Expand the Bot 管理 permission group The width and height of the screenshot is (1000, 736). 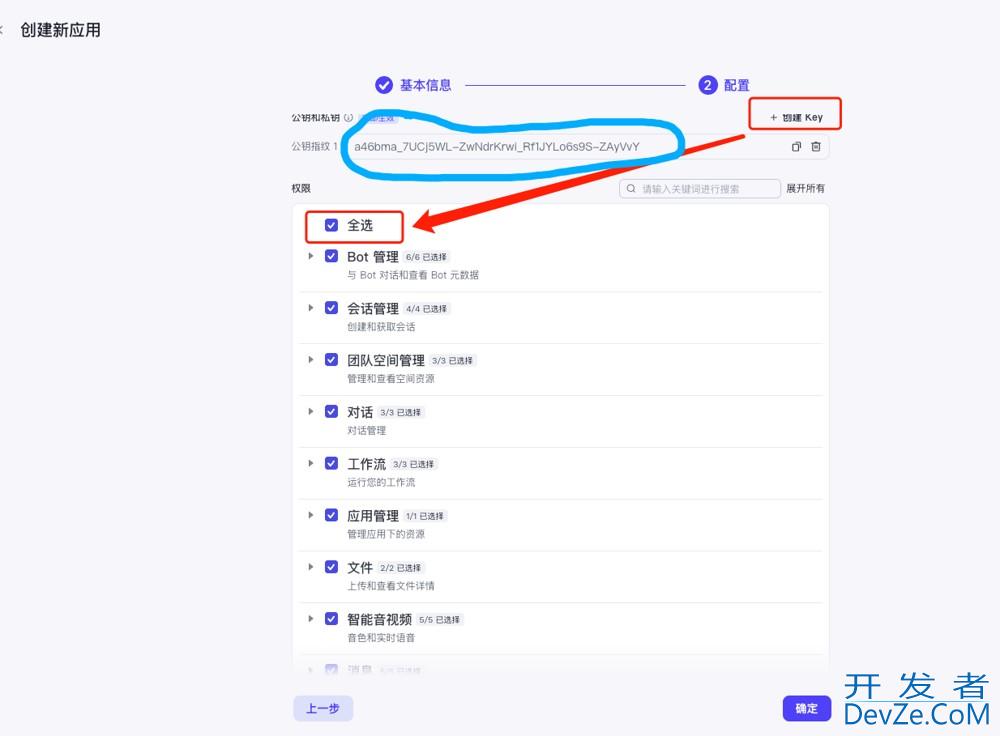pos(311,256)
